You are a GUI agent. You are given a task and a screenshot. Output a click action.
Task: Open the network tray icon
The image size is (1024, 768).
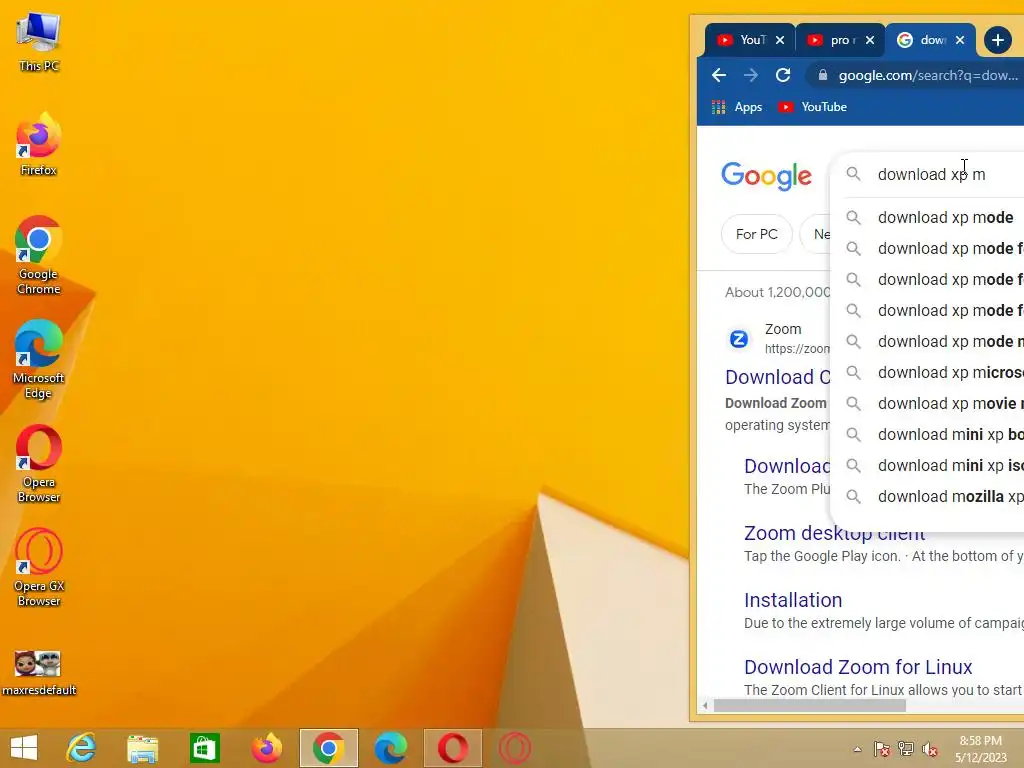coord(906,749)
